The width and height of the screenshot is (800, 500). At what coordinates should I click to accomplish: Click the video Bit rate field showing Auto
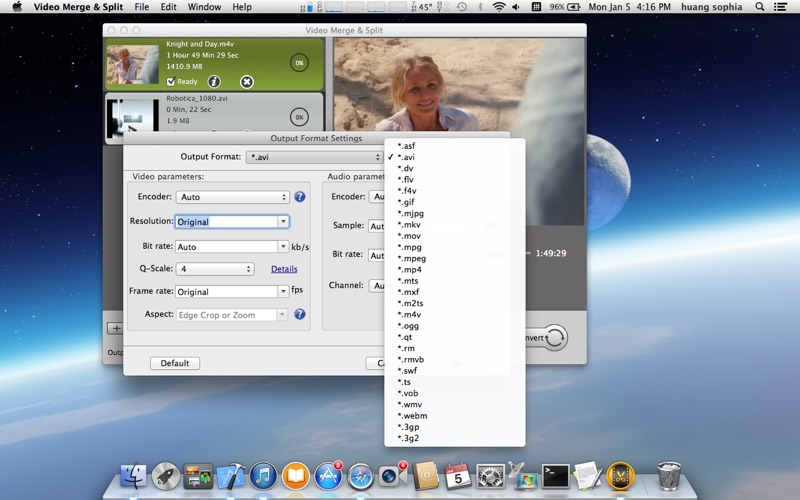pyautogui.click(x=227, y=246)
